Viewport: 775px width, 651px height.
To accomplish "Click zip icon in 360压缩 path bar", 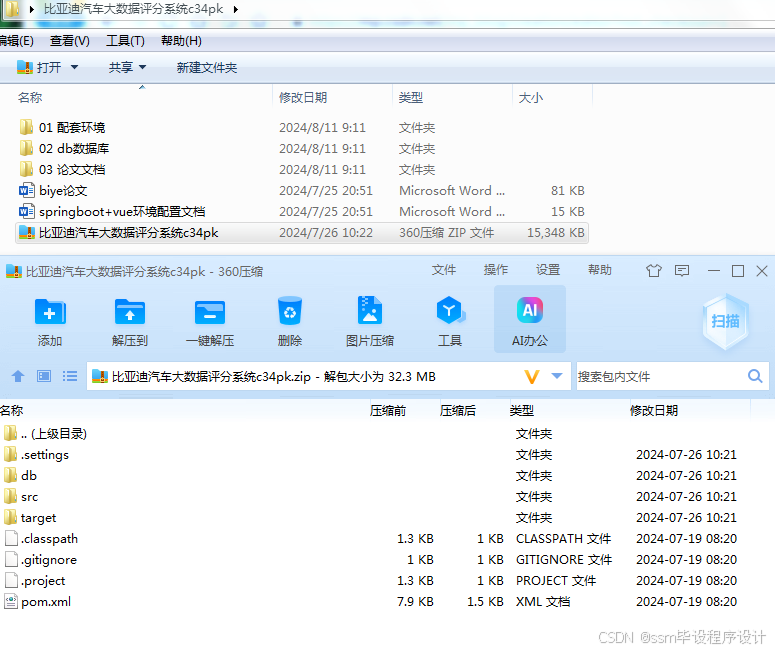I will 100,377.
